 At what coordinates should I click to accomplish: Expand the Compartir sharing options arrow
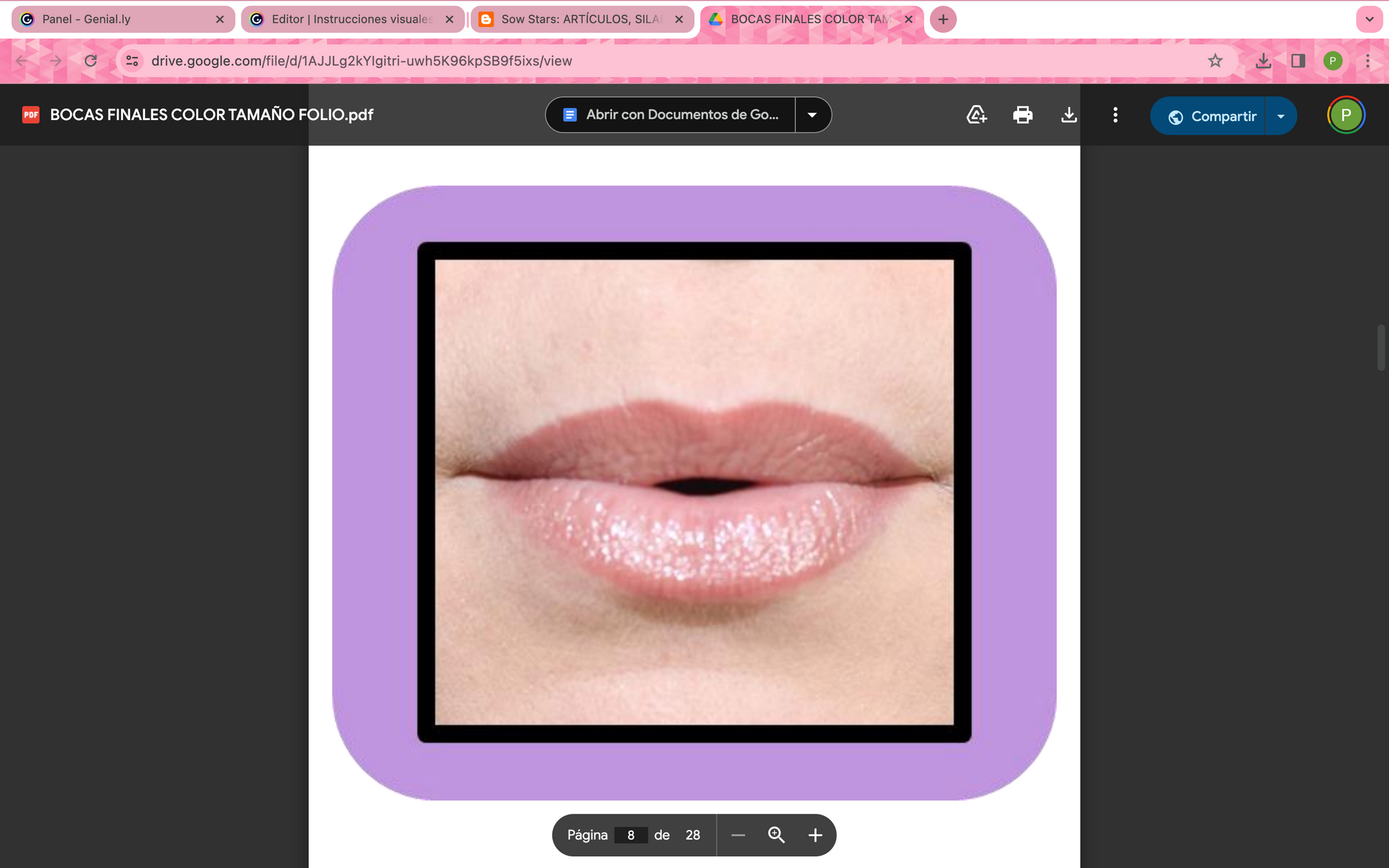pos(1281,116)
